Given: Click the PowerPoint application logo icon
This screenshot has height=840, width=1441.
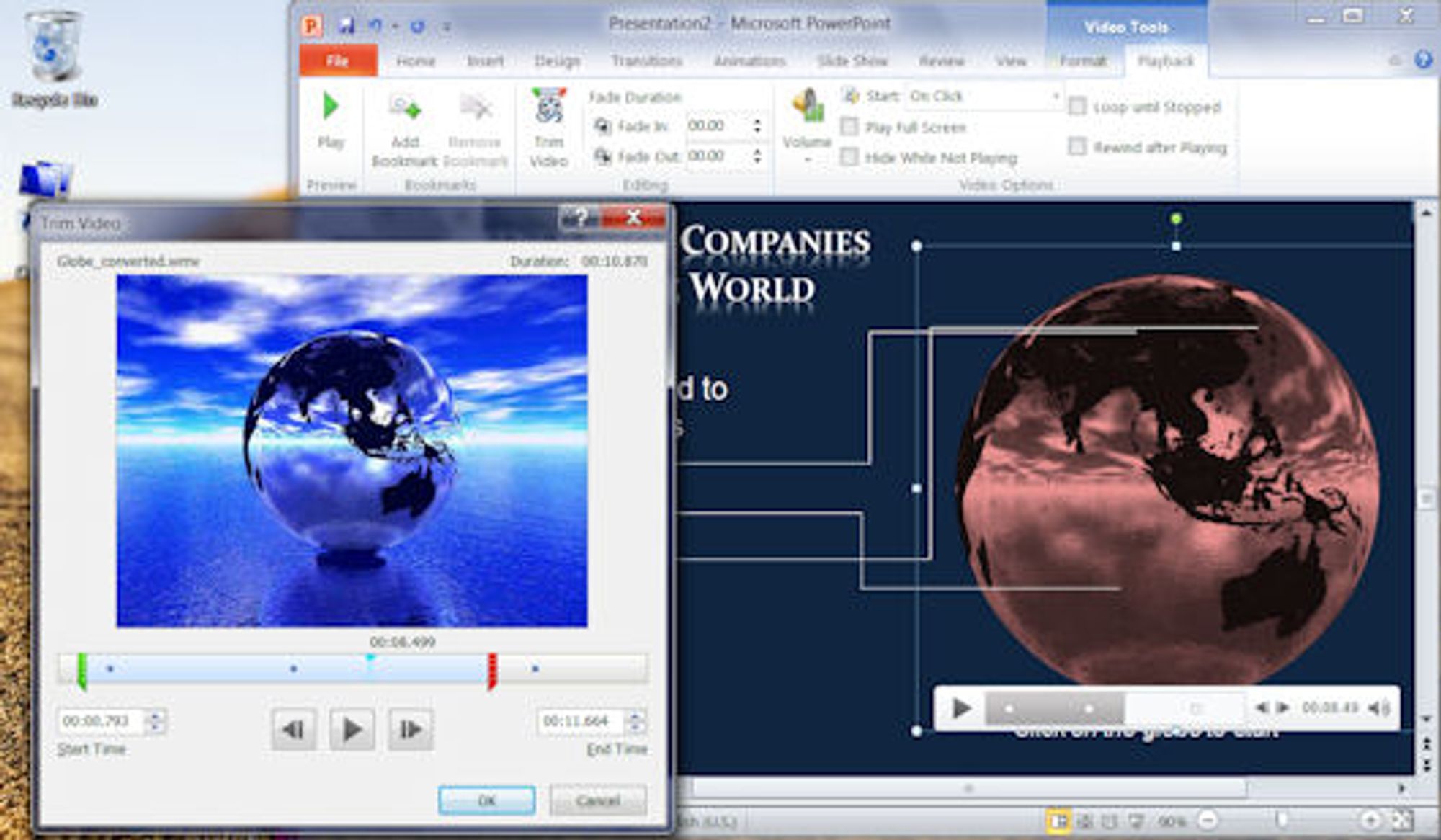Looking at the screenshot, I should (311, 26).
